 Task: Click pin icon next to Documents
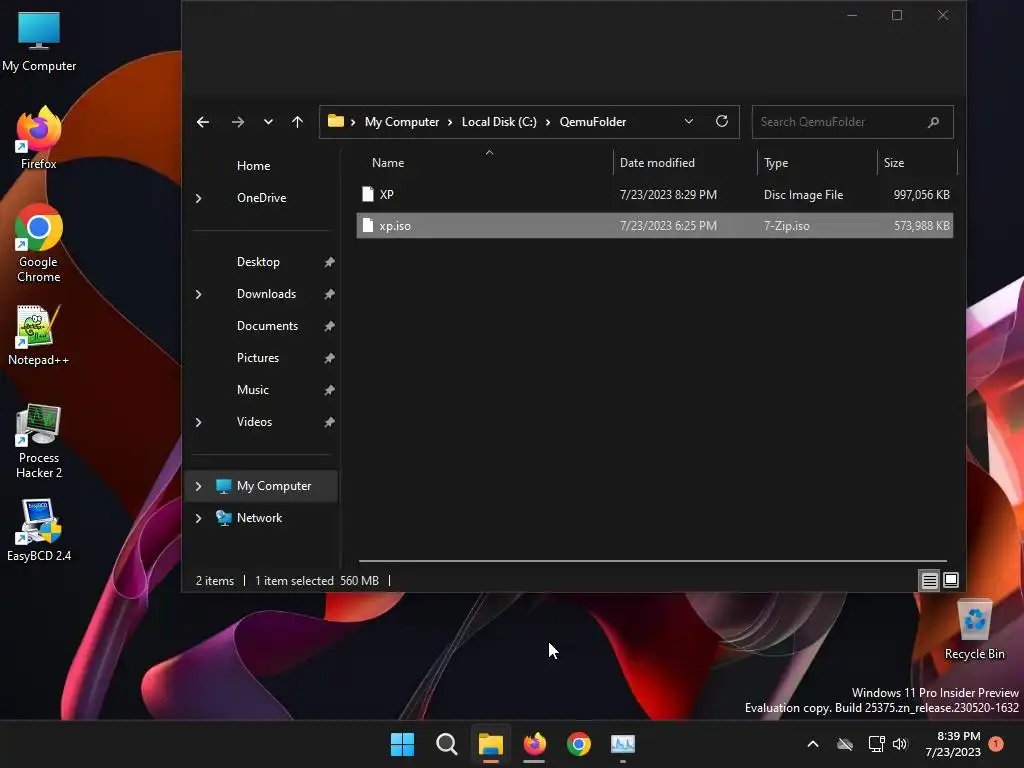329,326
